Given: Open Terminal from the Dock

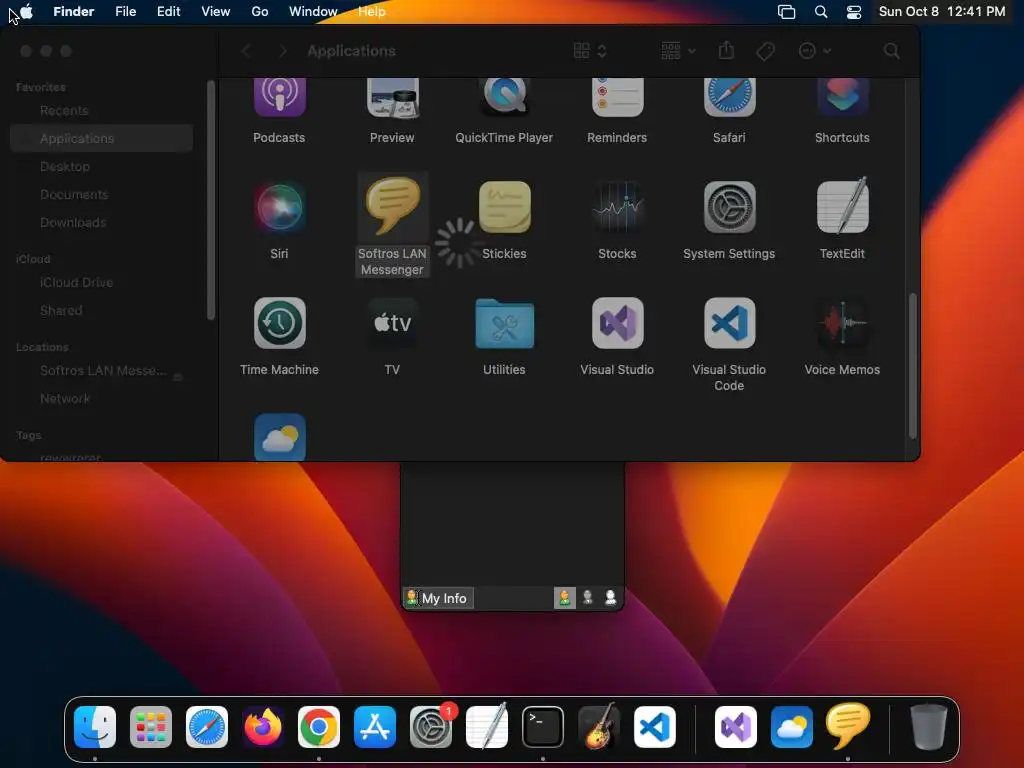Looking at the screenshot, I should 543,727.
